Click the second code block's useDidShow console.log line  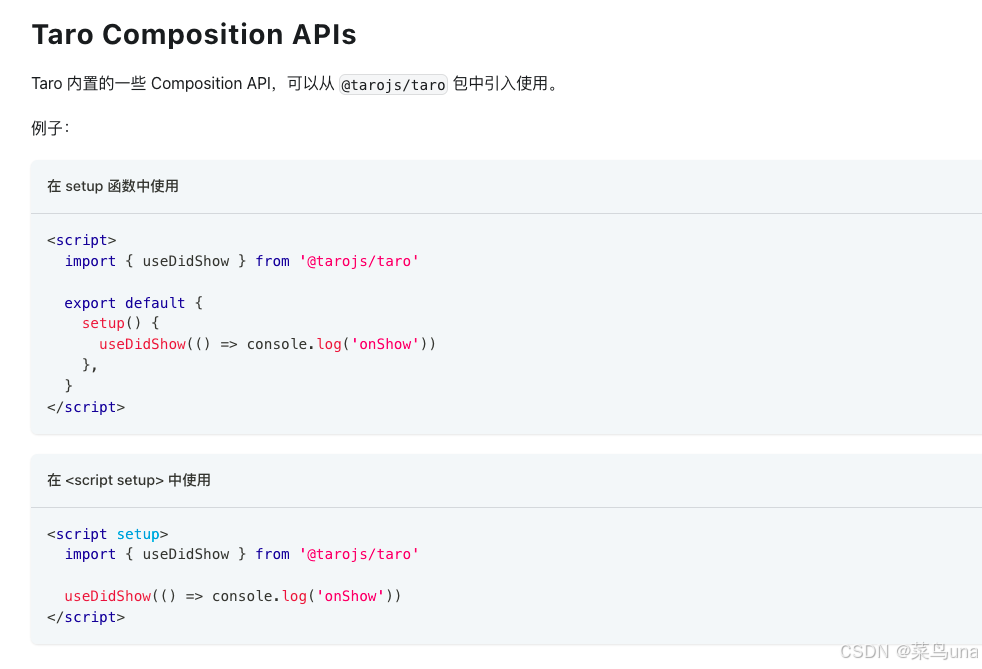pos(232,596)
